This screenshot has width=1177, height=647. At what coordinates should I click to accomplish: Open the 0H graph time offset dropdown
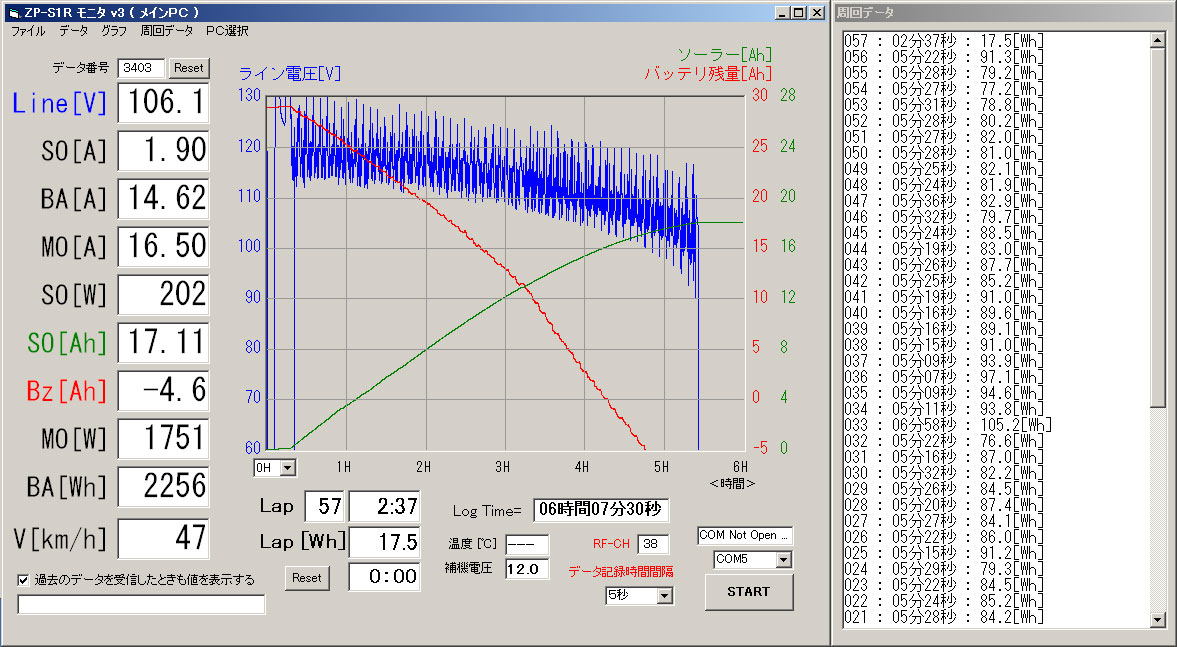[x=287, y=468]
